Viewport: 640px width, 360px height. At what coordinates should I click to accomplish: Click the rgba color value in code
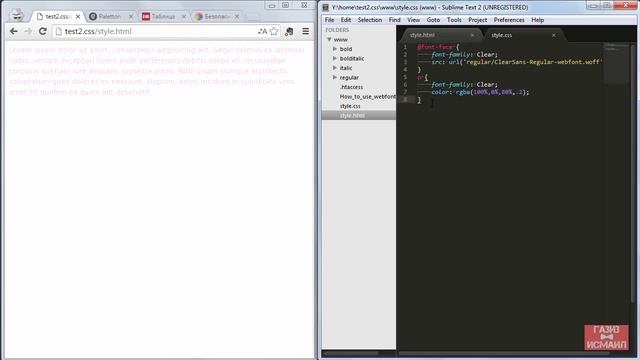coord(492,92)
